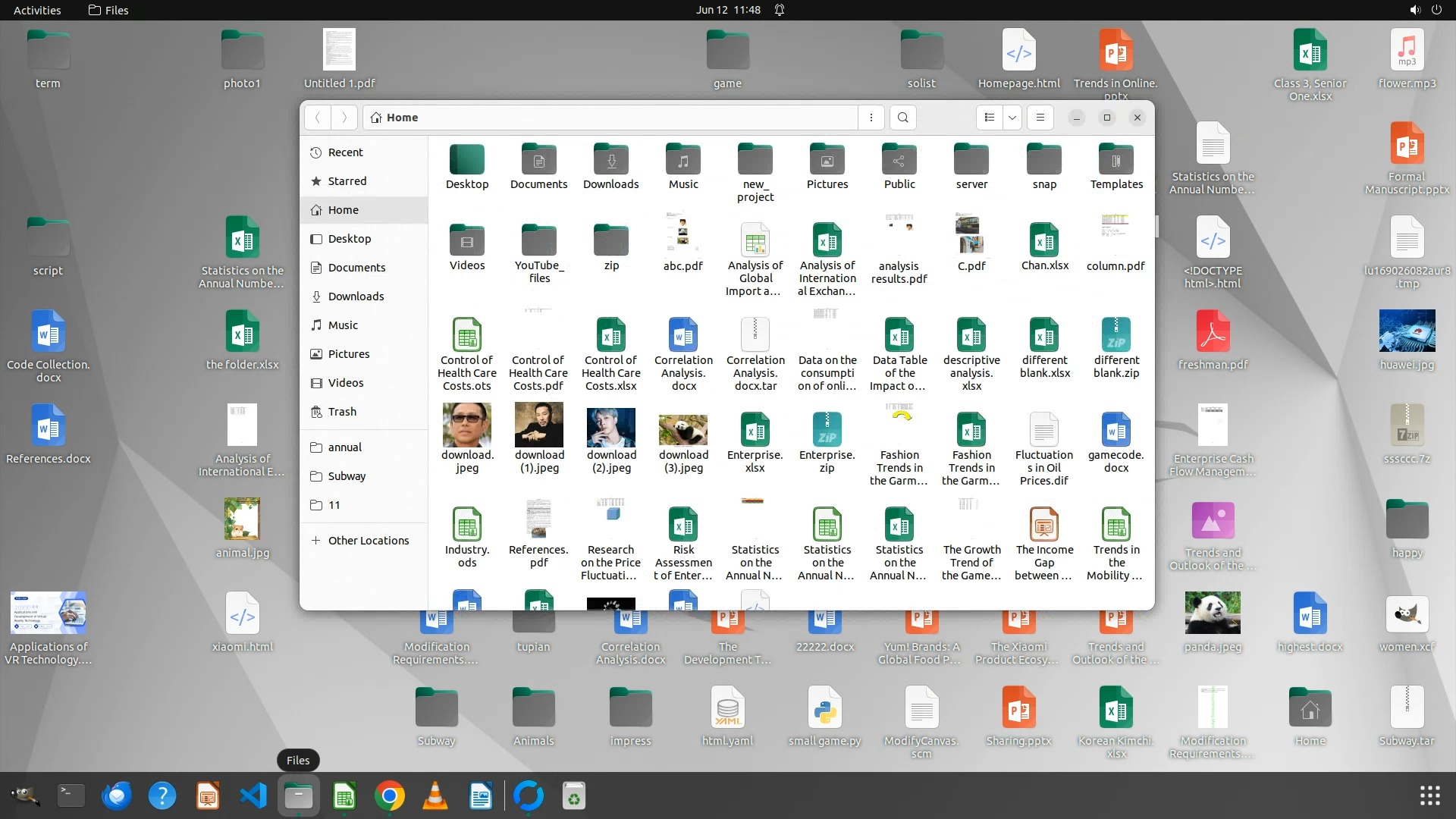
Task: Open the Activities overview
Action: pos(36,10)
